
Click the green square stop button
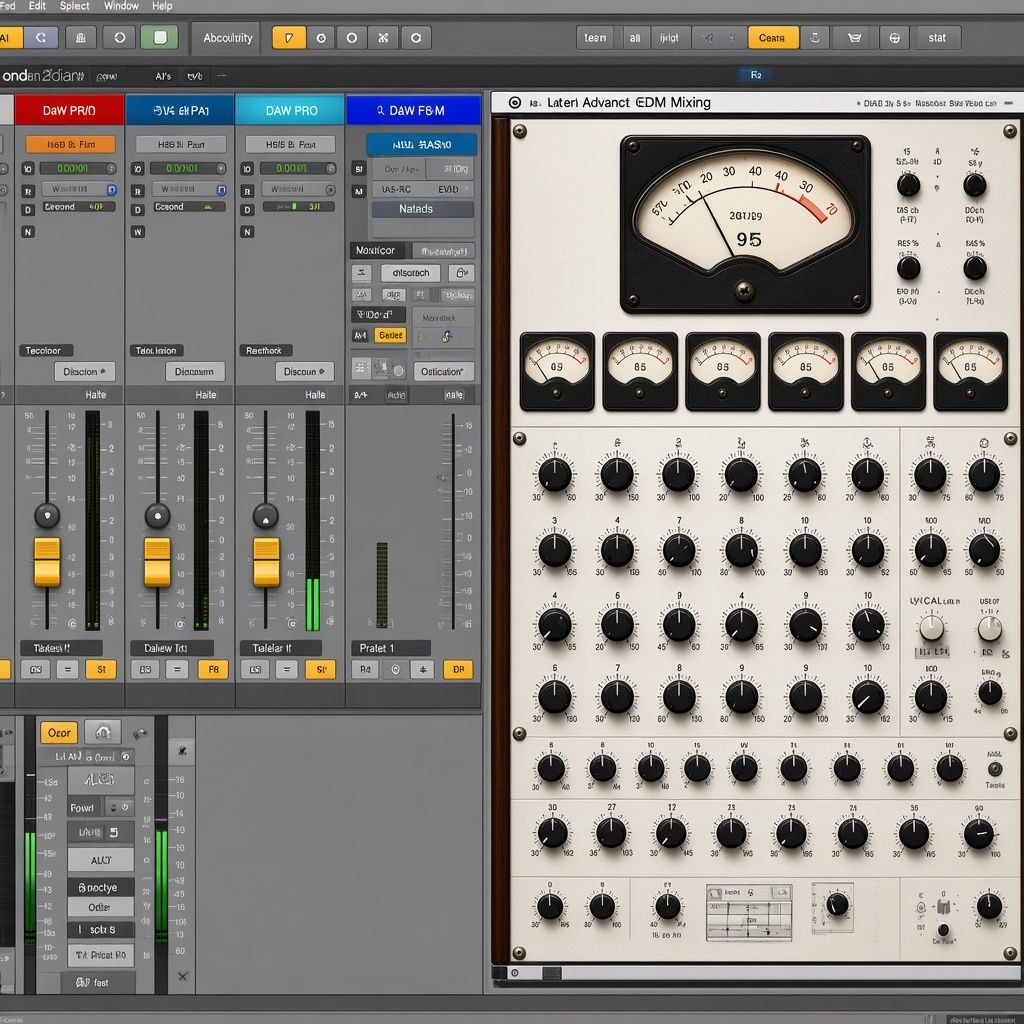tap(159, 37)
